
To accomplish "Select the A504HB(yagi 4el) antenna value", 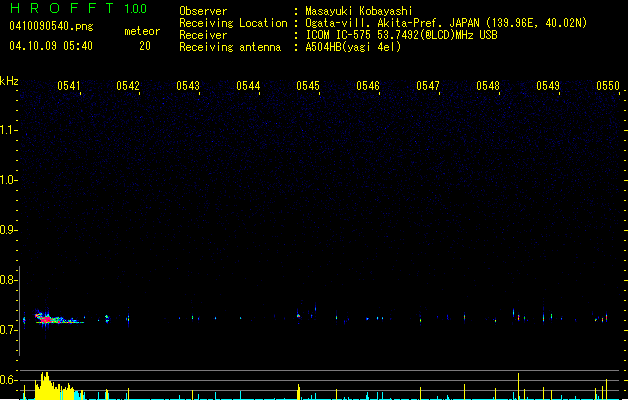I will 353,47.
